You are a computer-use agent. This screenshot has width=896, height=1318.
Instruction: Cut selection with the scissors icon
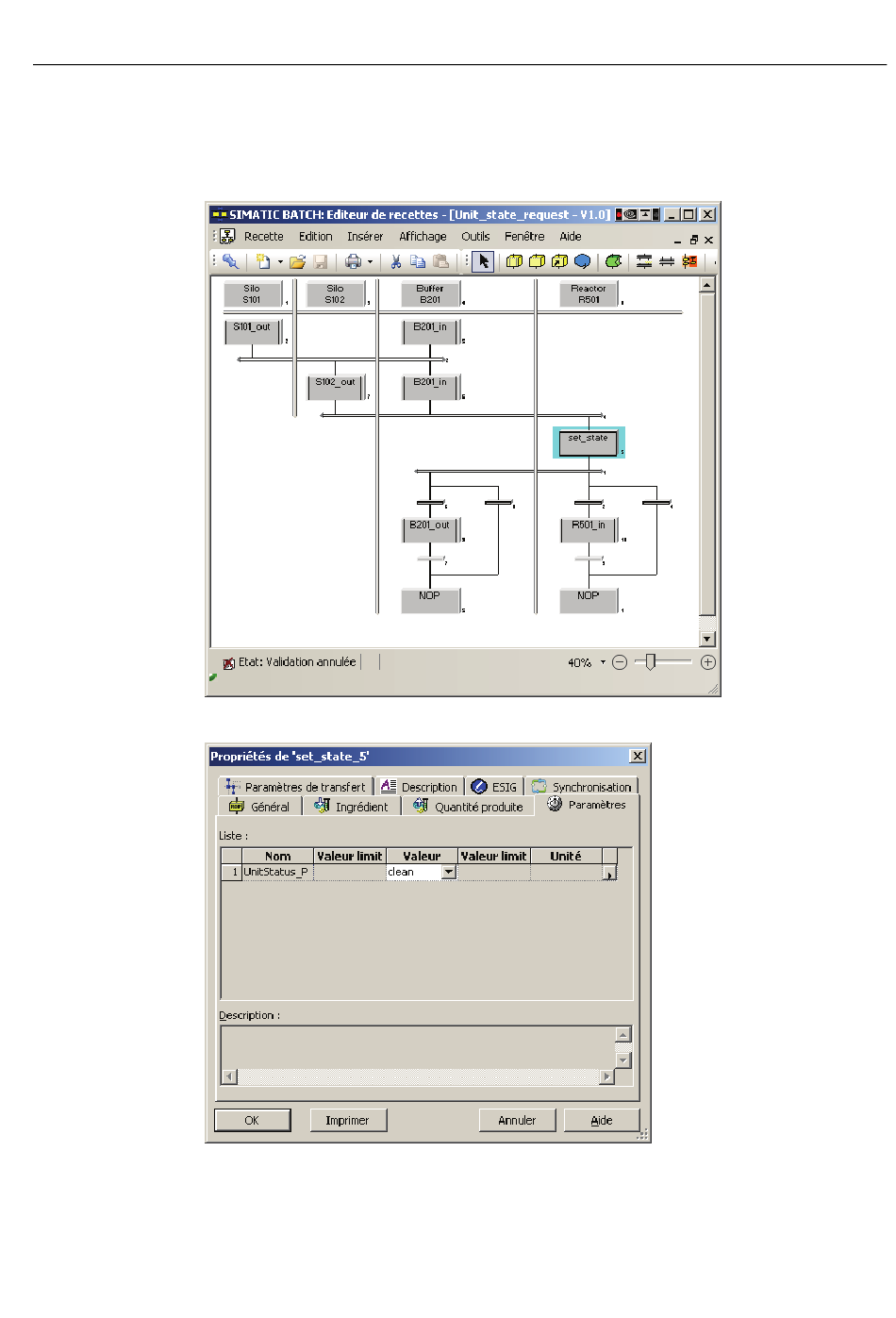(x=396, y=261)
